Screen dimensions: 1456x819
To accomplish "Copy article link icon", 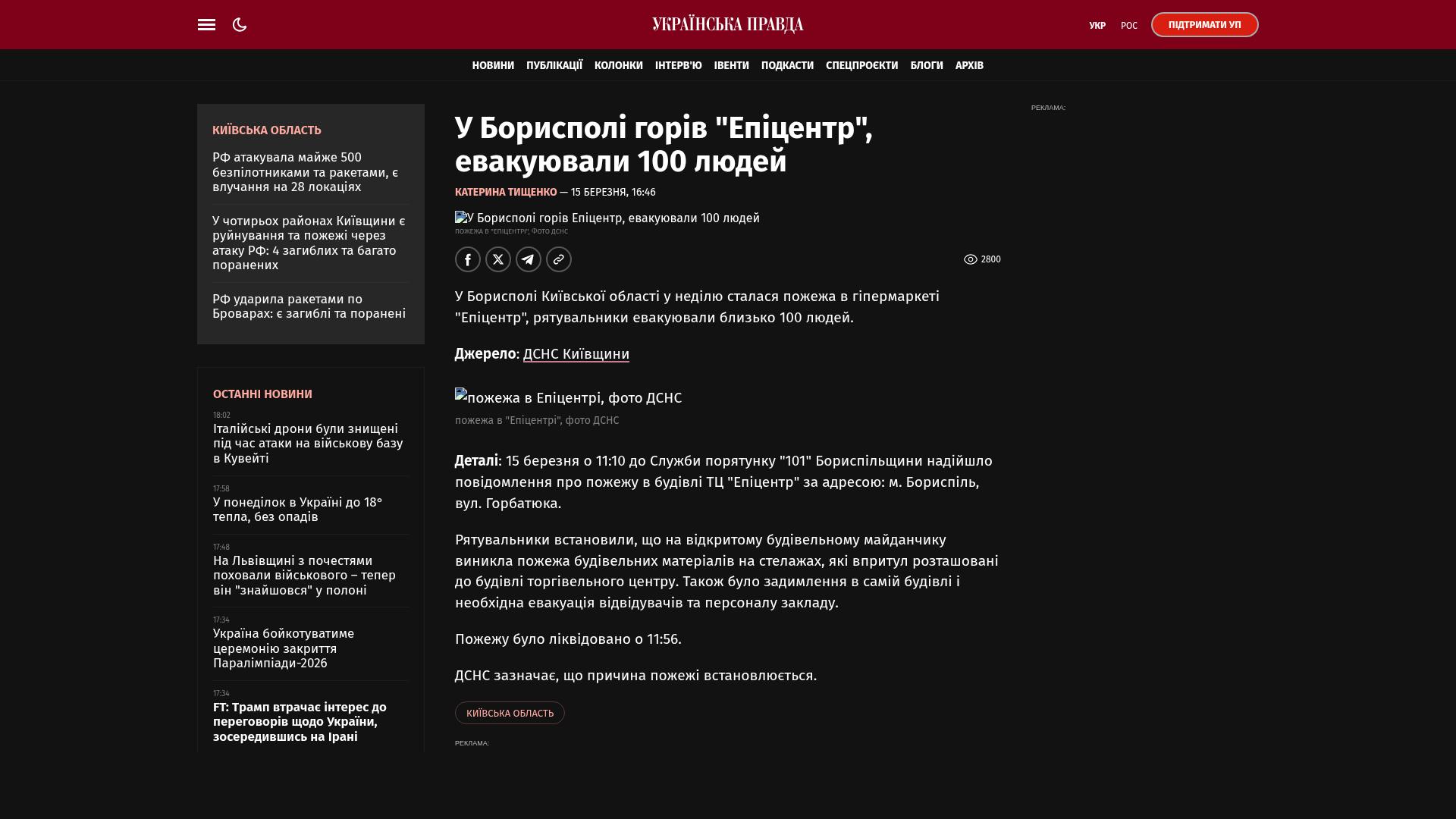I will pyautogui.click(x=559, y=259).
